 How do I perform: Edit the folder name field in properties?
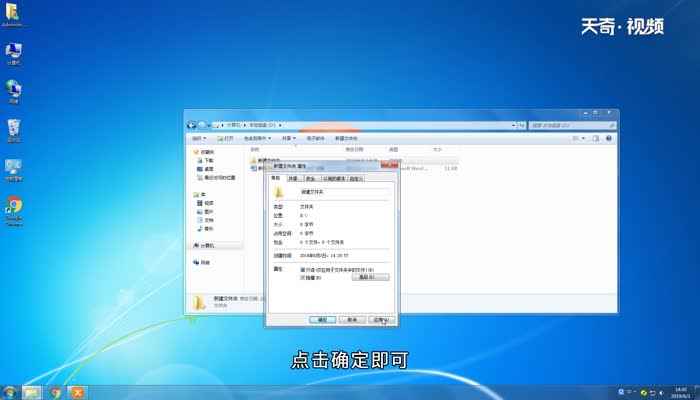coord(345,192)
